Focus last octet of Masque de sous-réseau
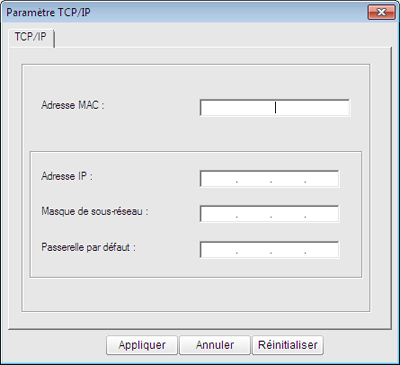400x365 pixels. click(322, 214)
